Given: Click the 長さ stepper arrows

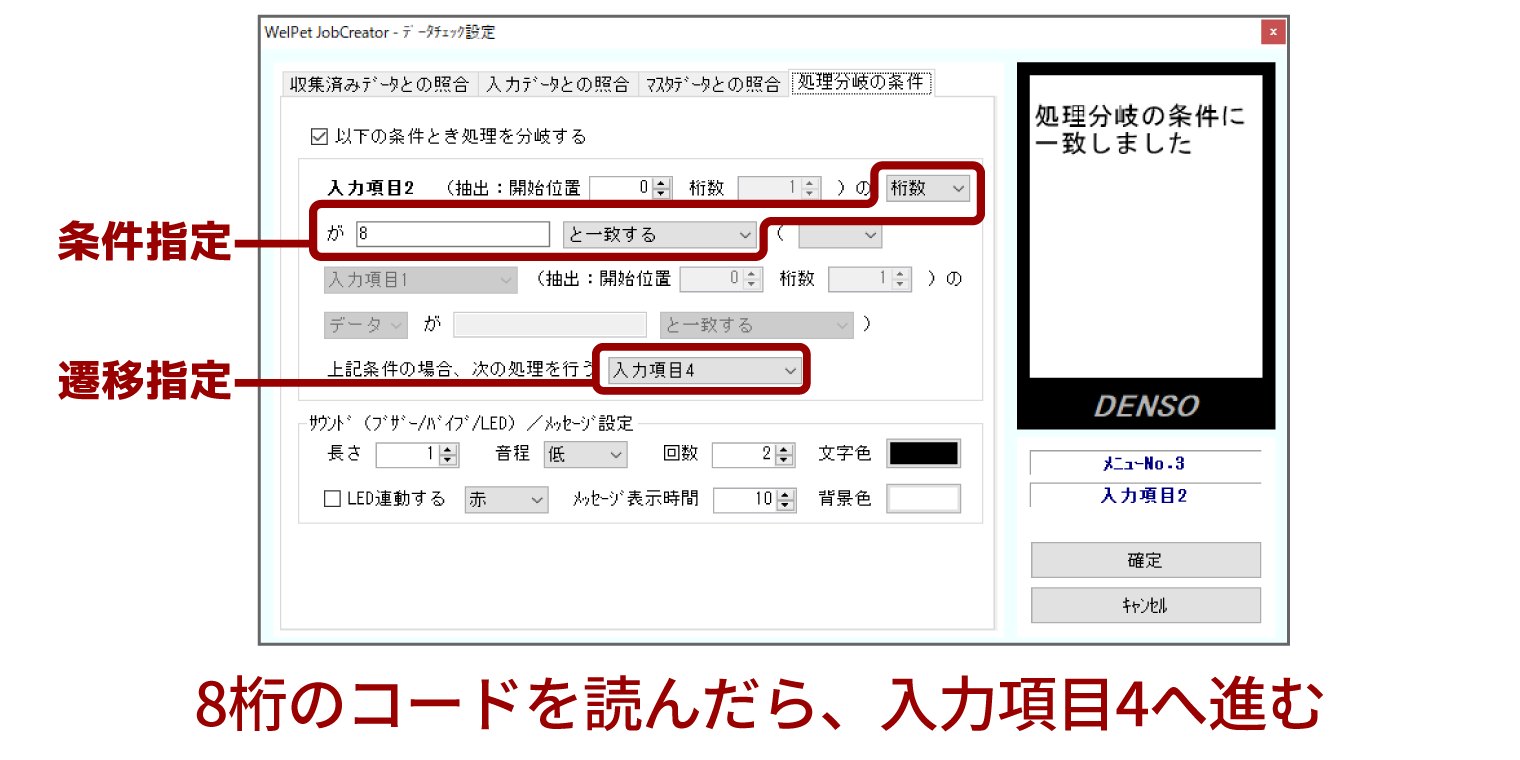Looking at the screenshot, I should pos(449,455).
